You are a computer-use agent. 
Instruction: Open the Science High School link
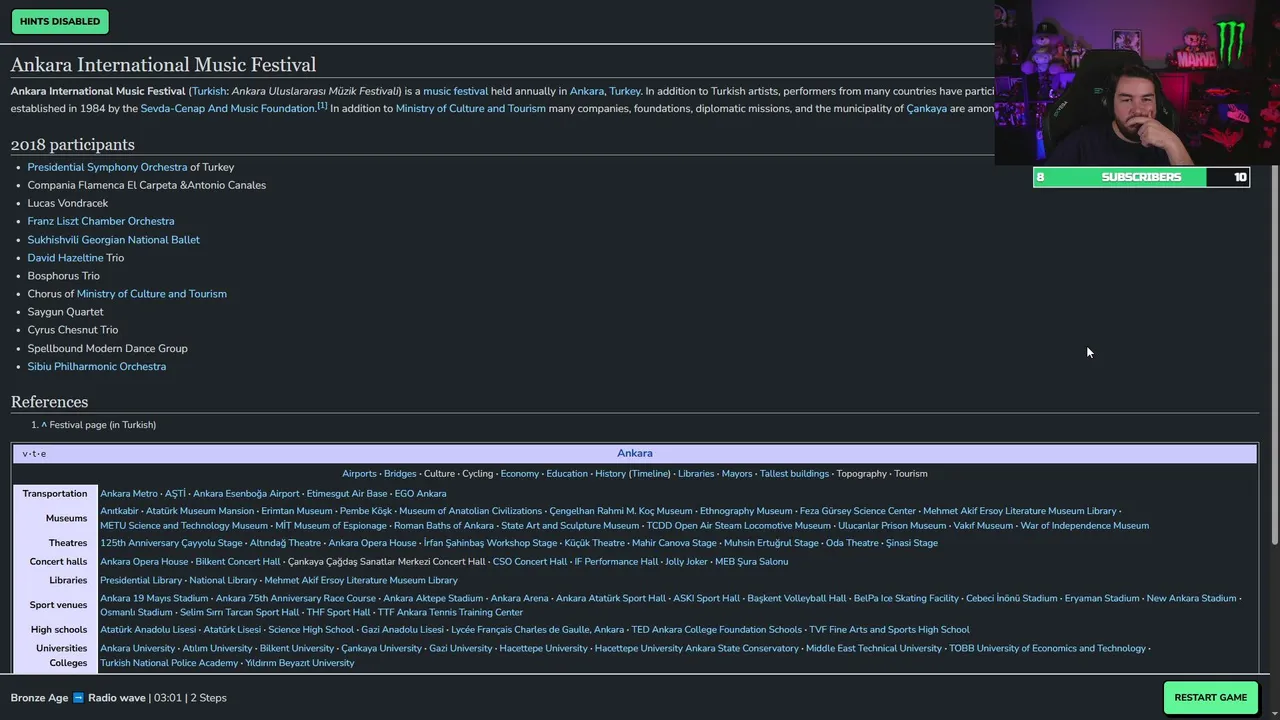pos(311,630)
